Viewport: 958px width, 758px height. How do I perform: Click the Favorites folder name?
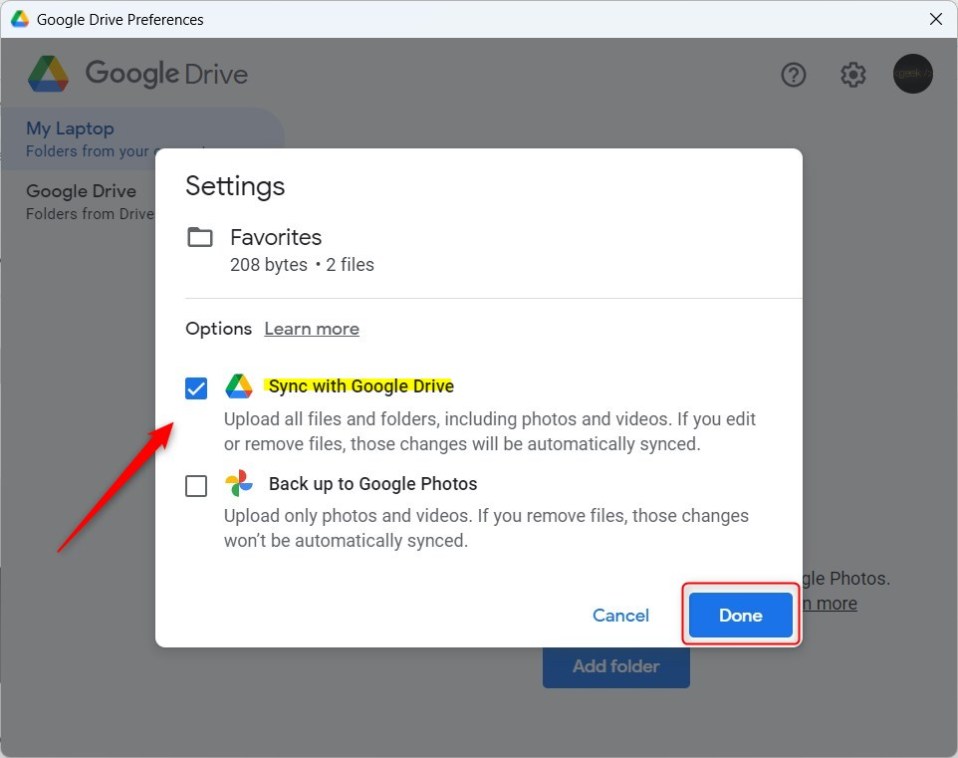click(276, 237)
